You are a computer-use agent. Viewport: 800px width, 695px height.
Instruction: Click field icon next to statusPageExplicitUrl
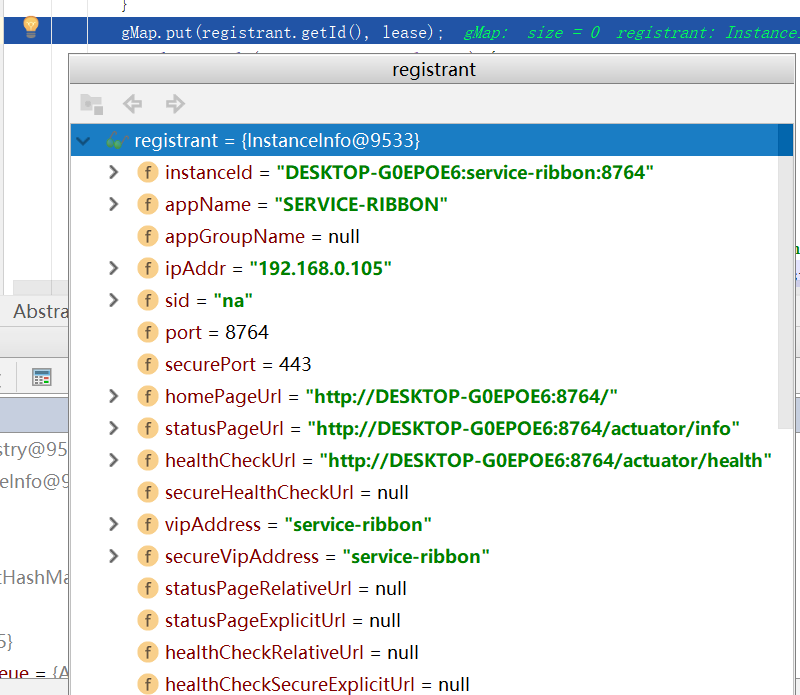click(x=147, y=620)
